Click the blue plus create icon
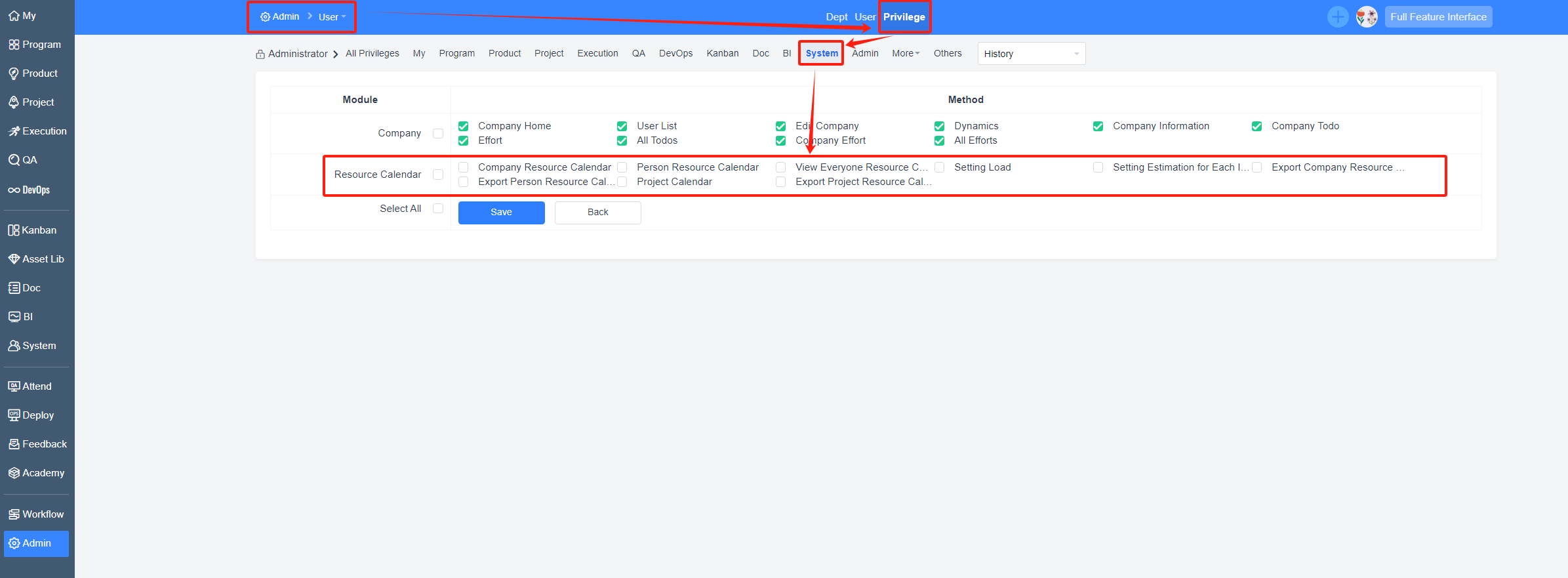Screen dimensions: 1568x578 point(1337,17)
